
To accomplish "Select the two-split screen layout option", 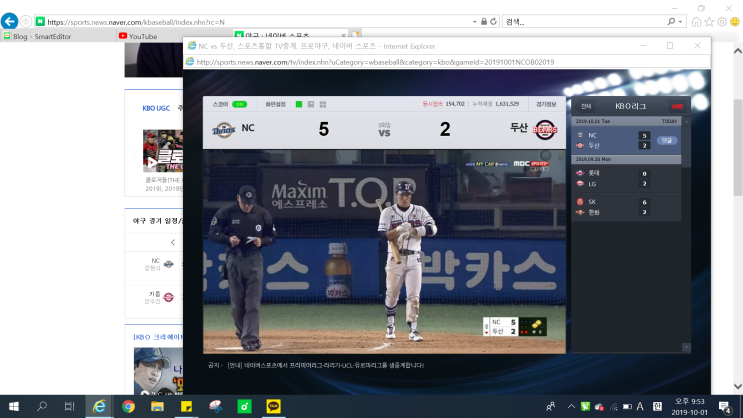I will click(311, 104).
